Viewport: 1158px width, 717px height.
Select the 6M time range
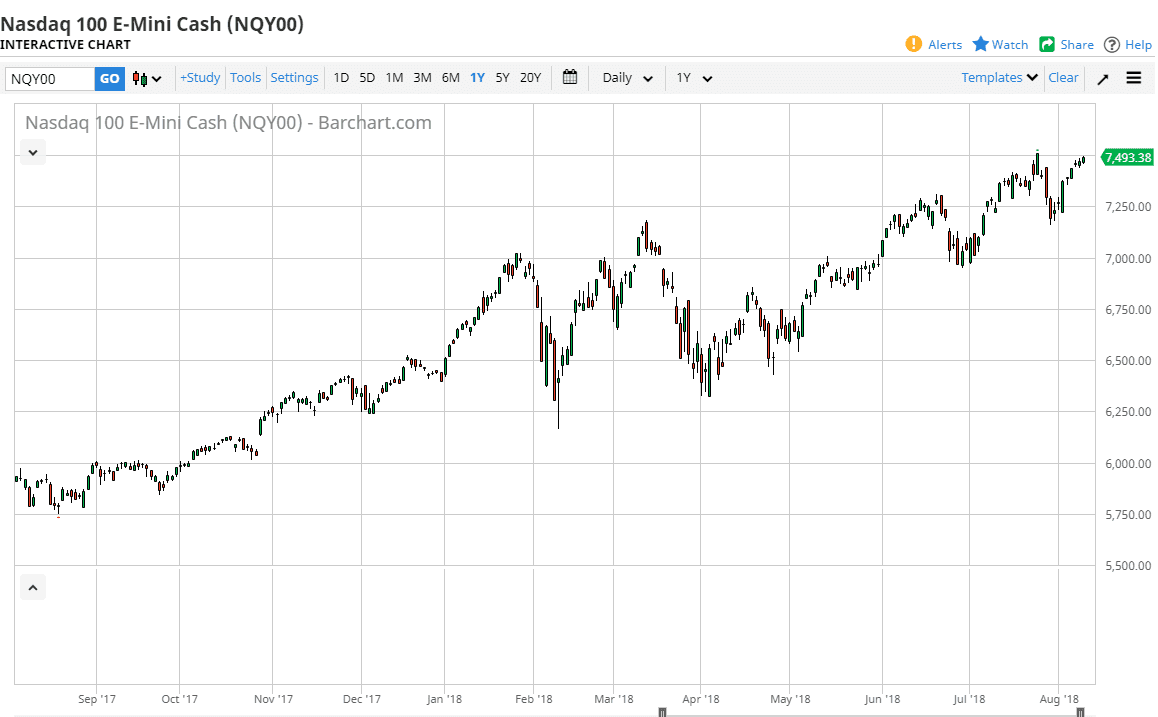pyautogui.click(x=450, y=78)
